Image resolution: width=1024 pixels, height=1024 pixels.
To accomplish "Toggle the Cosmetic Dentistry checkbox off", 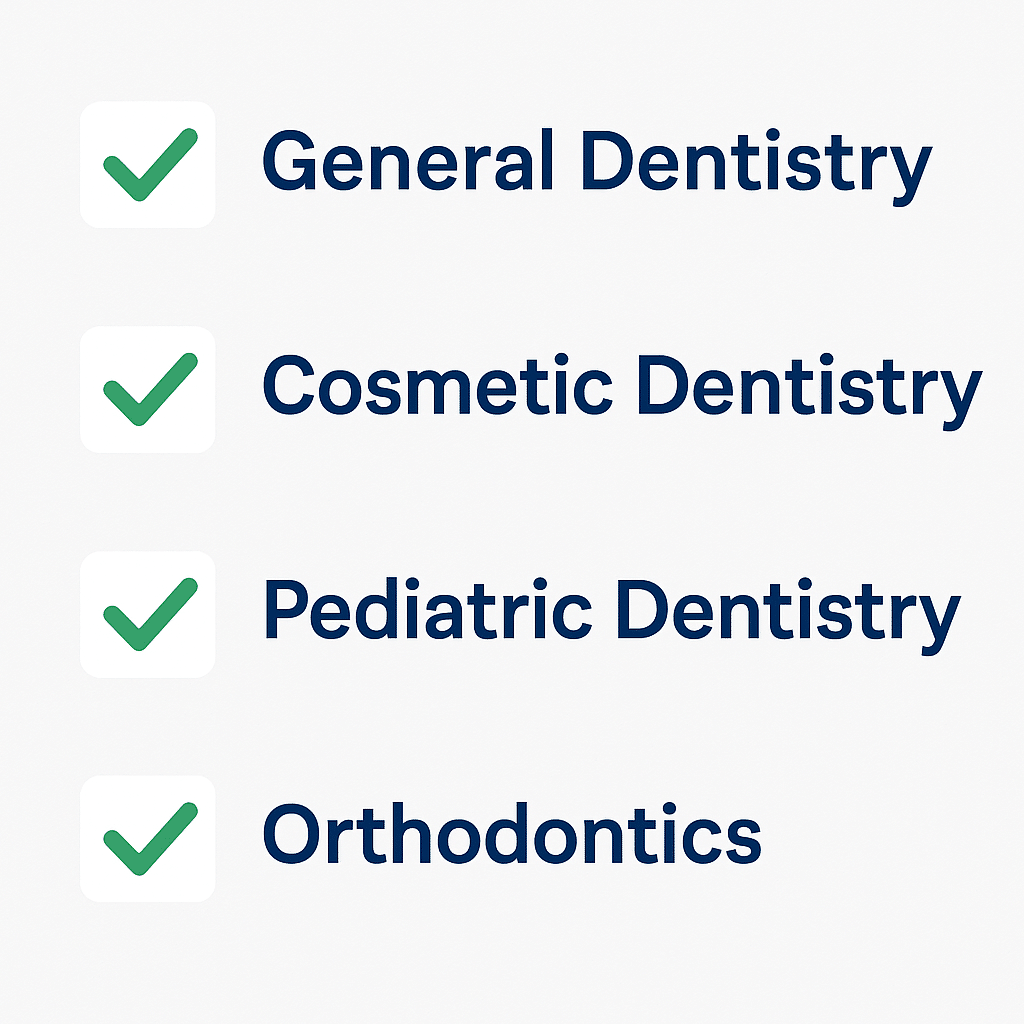I will 147,389.
